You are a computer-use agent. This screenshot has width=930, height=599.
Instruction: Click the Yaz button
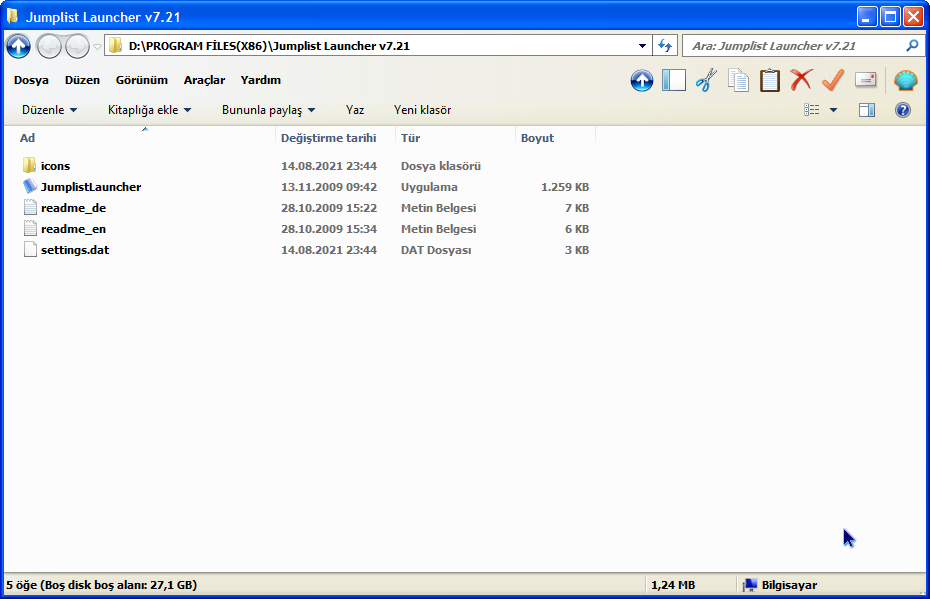[x=355, y=110]
